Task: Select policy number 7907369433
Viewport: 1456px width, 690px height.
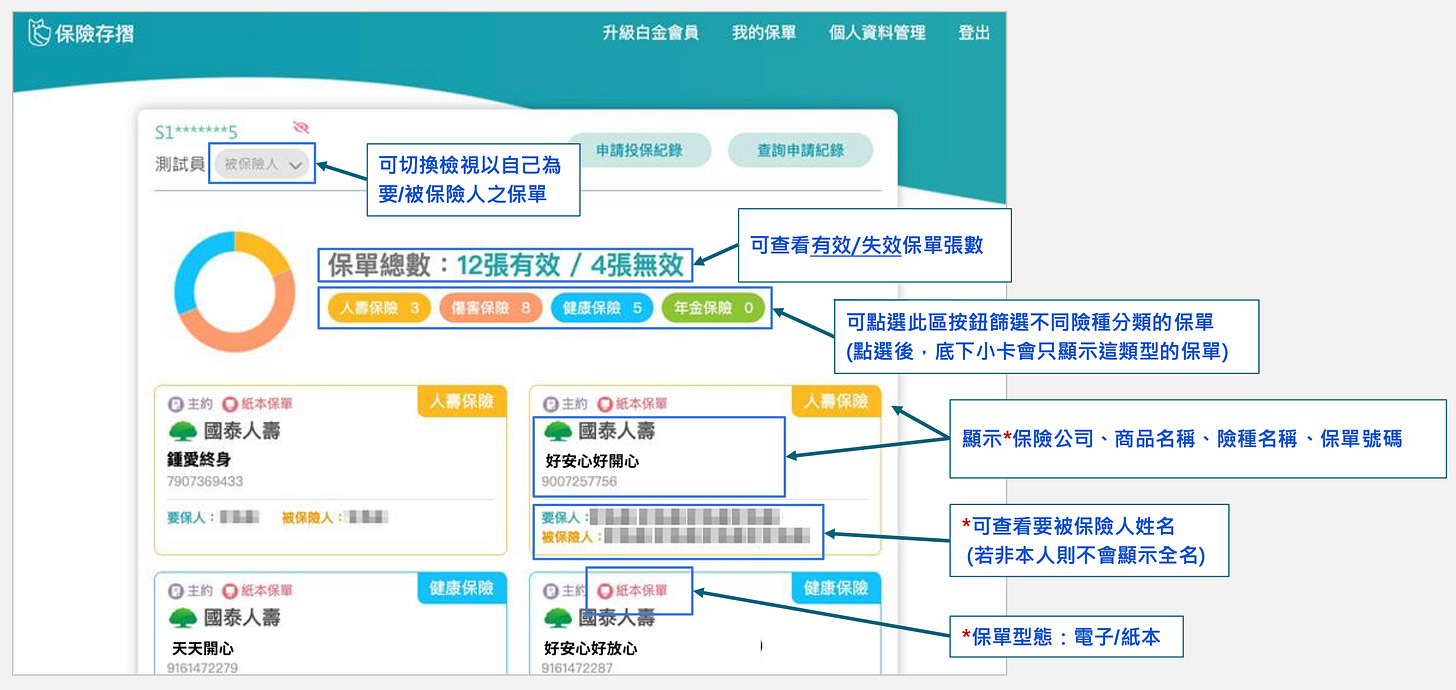Action: (x=205, y=481)
